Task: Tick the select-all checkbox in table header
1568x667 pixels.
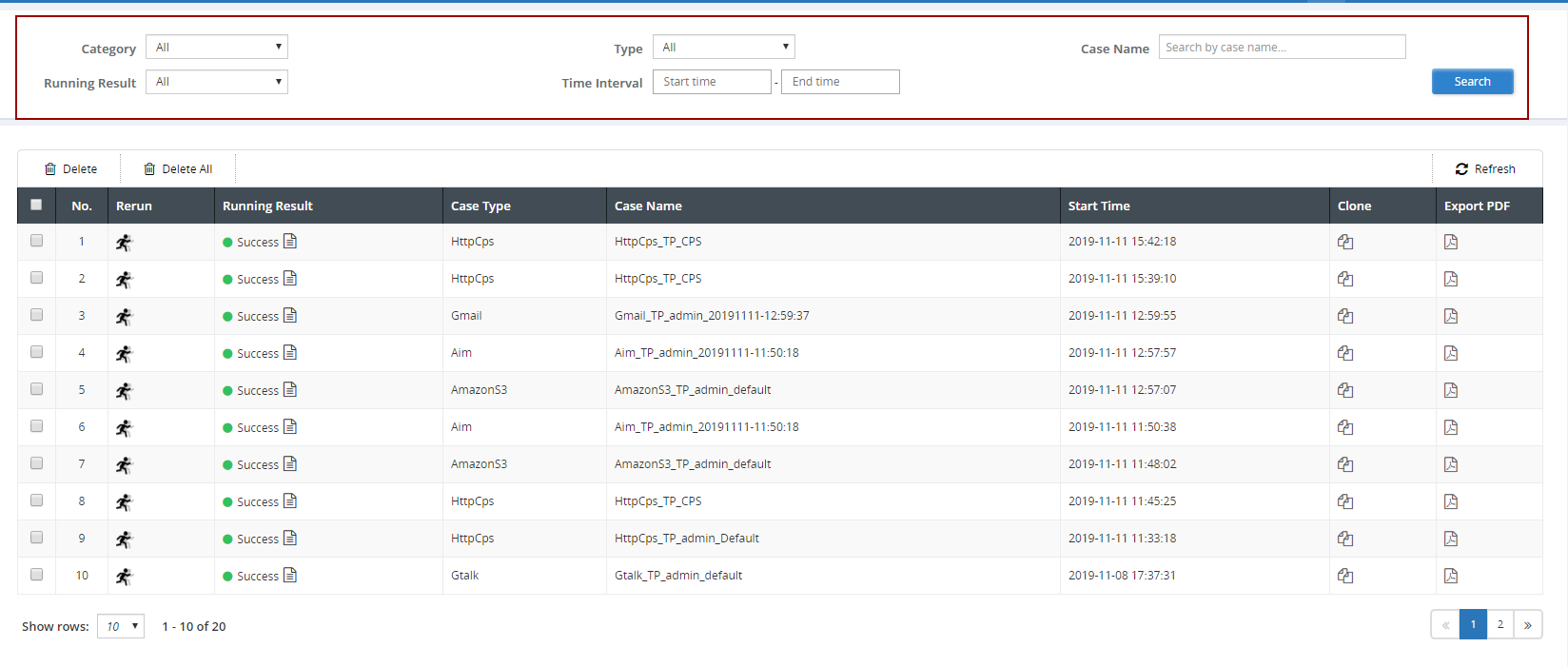Action: [x=36, y=205]
